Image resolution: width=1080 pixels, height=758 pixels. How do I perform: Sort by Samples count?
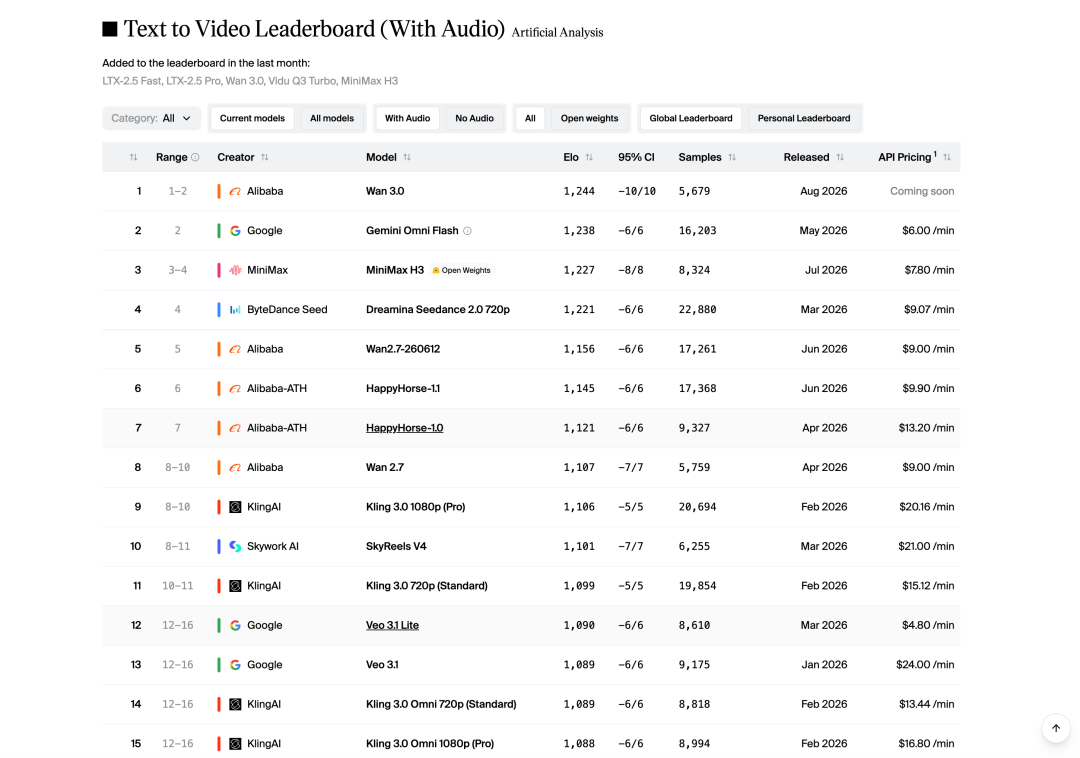coord(731,158)
